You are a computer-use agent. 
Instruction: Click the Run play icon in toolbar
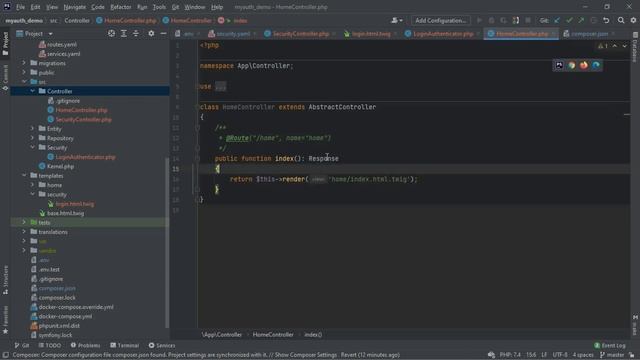coord(479,20)
